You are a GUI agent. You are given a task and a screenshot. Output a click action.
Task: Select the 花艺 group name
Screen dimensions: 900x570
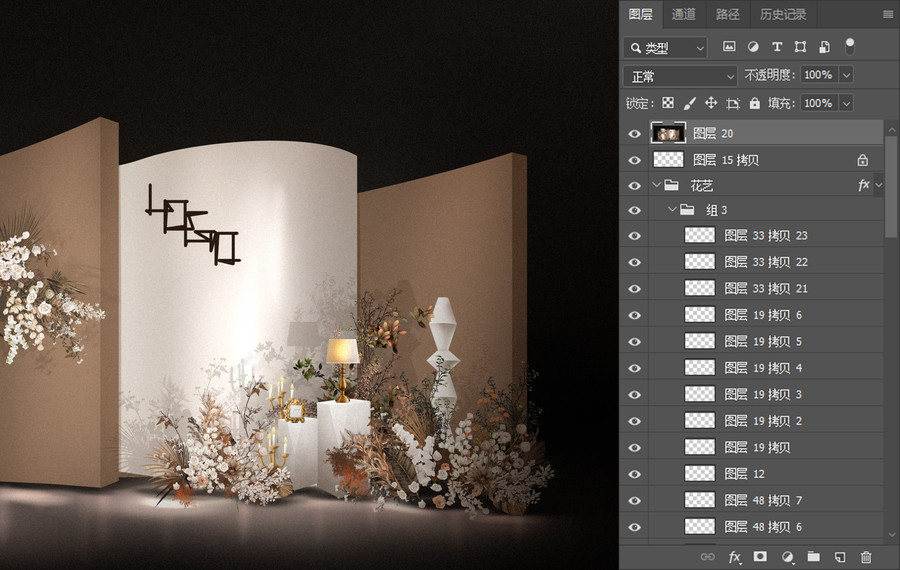701,185
